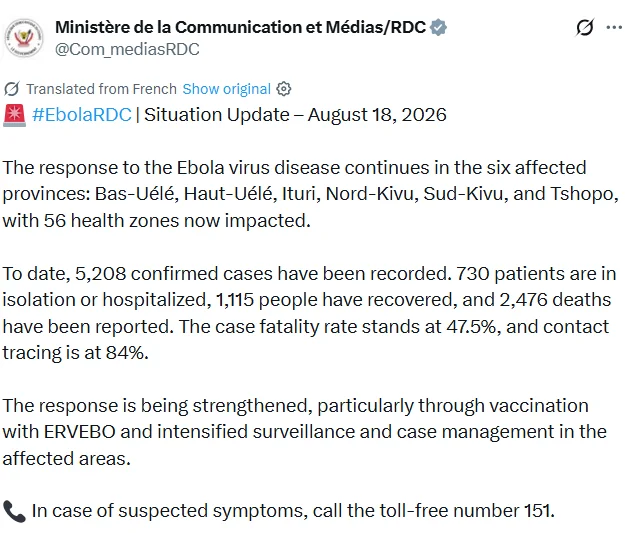This screenshot has height=533, width=629.
Task: Click the ministry's round profile avatar
Action: point(24,38)
